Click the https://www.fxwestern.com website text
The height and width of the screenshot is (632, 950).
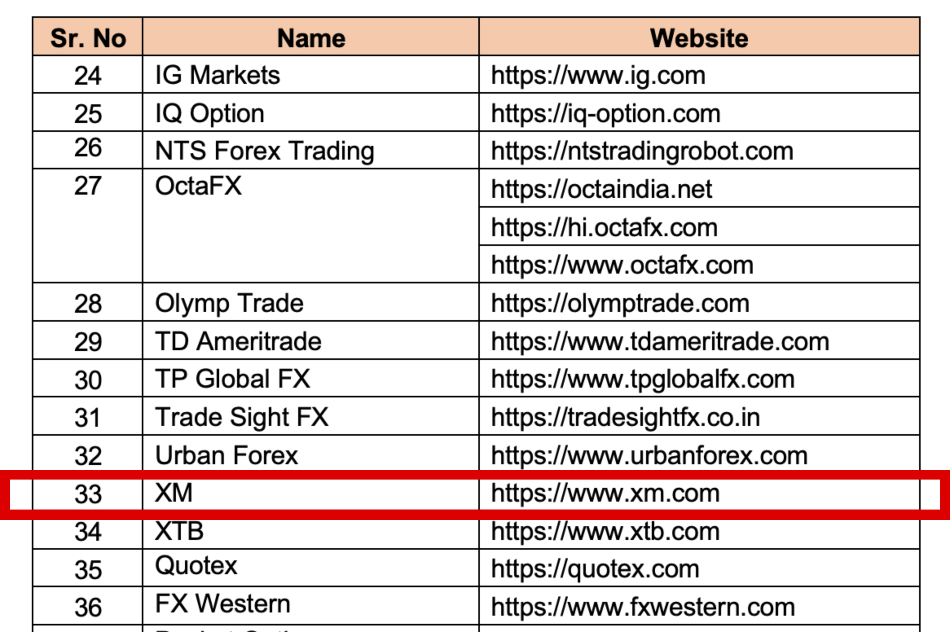[x=643, y=608]
